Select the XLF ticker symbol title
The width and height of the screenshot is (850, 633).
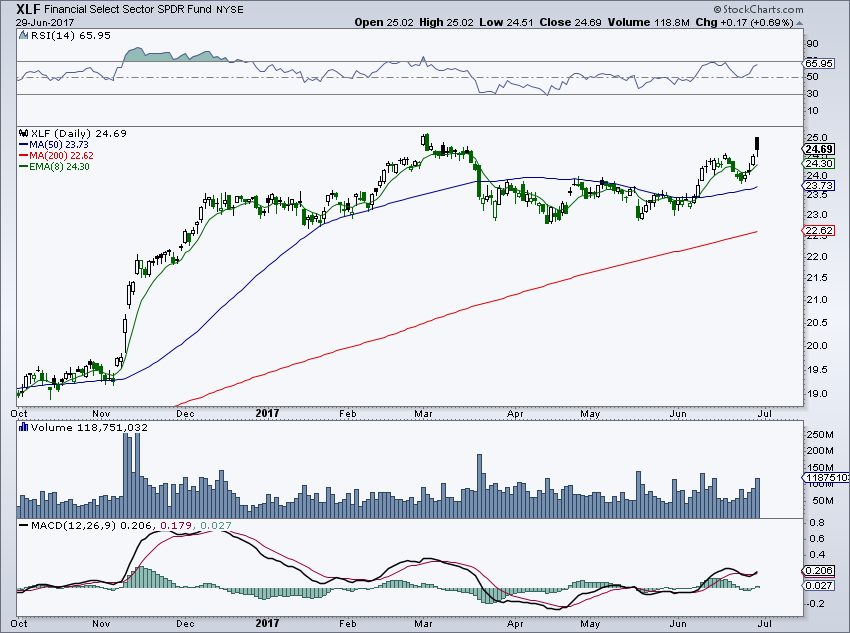coord(28,9)
